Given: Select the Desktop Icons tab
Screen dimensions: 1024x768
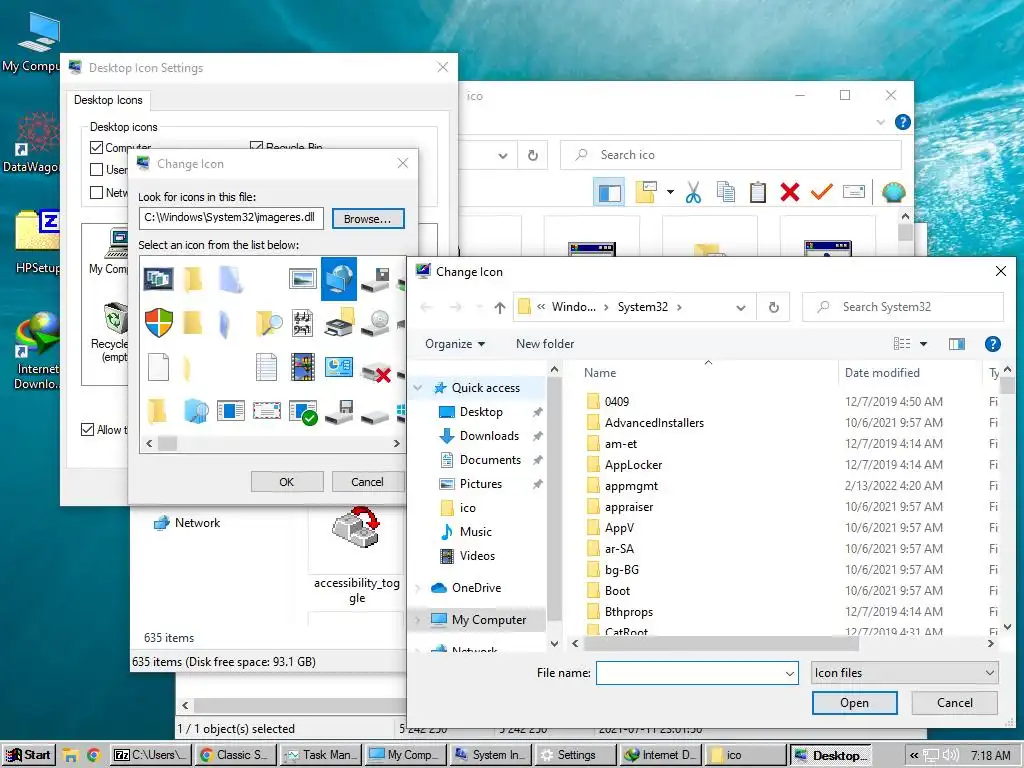Looking at the screenshot, I should (x=108, y=100).
